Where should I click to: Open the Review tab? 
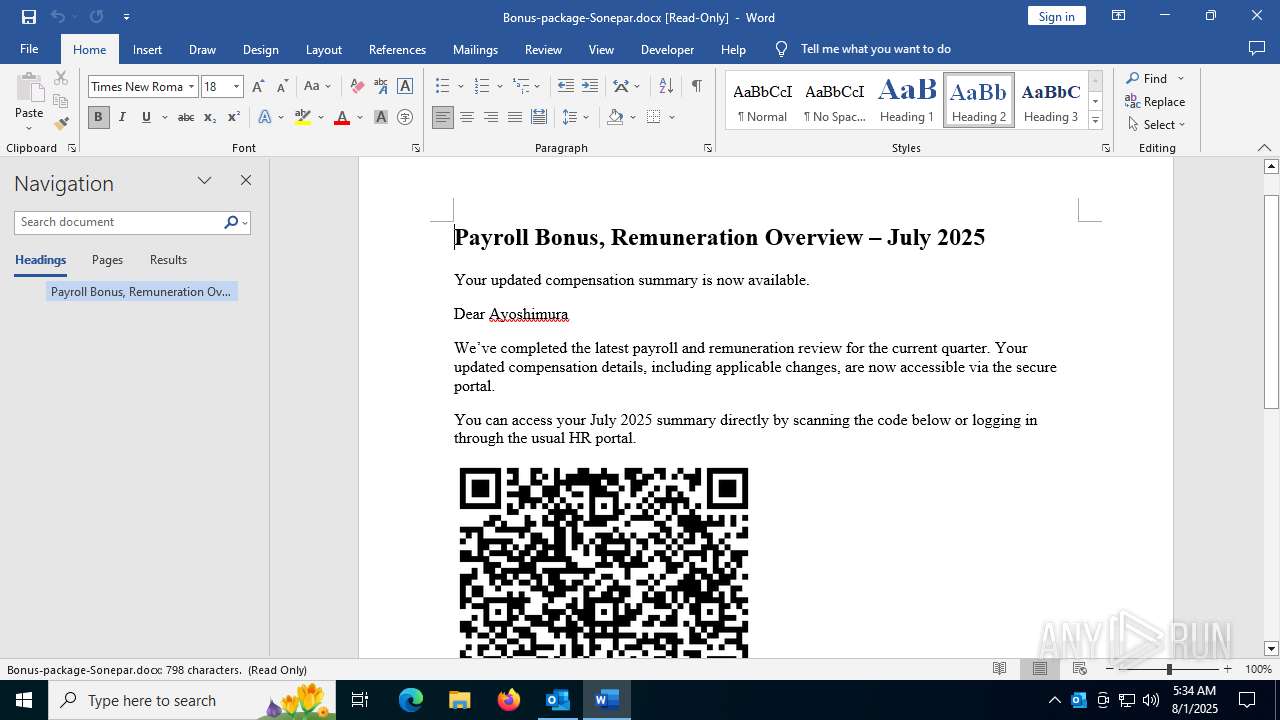[x=543, y=49]
